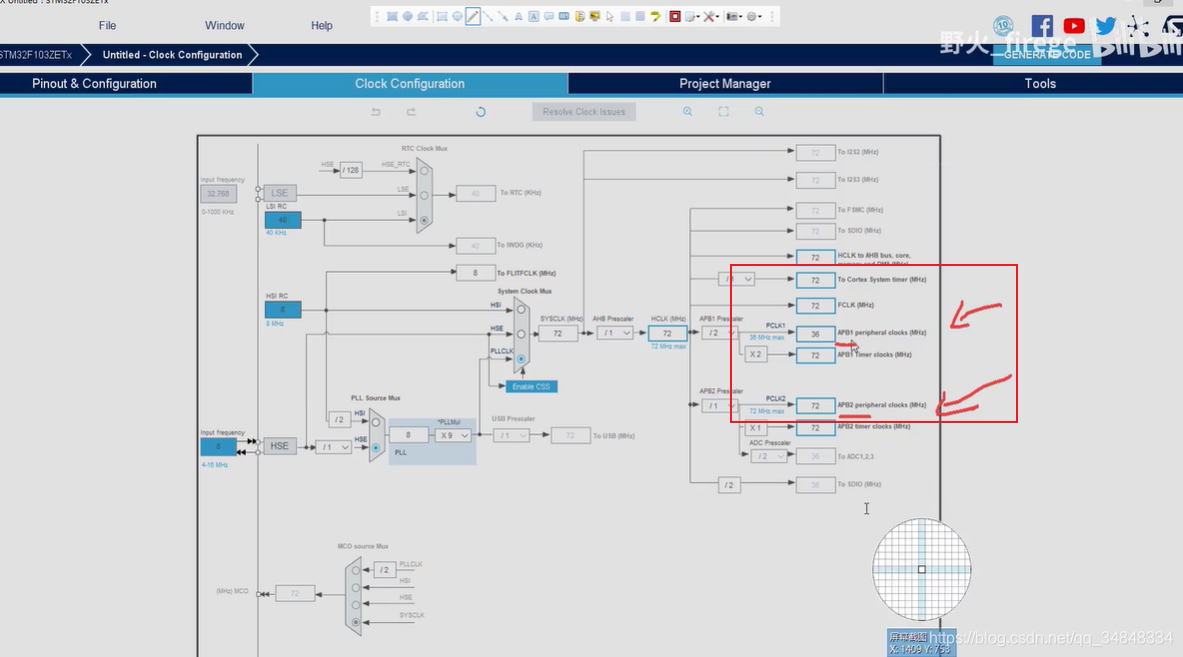The image size is (1183, 657).
Task: Click the APB1 peripheral clocks value field
Action: pyautogui.click(x=815, y=333)
